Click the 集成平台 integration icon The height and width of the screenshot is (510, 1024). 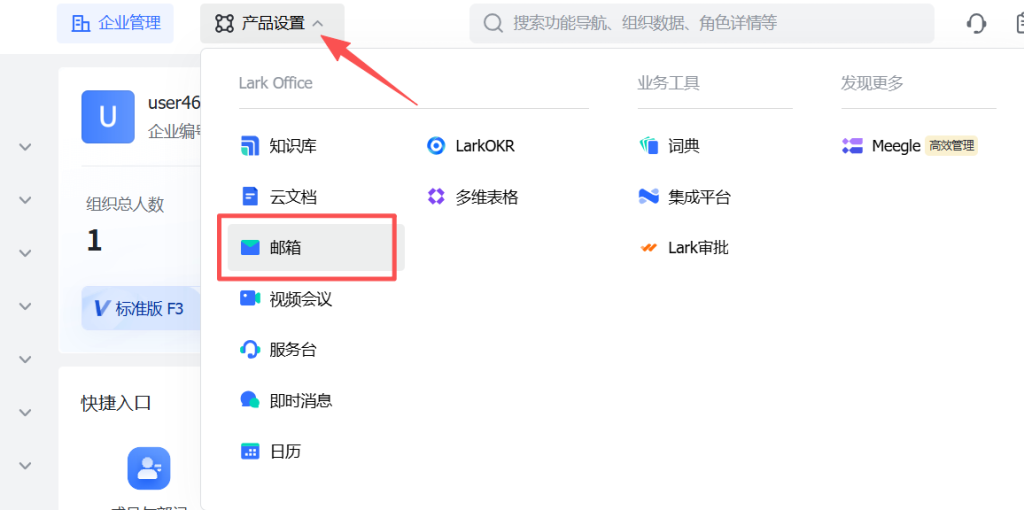coord(648,197)
